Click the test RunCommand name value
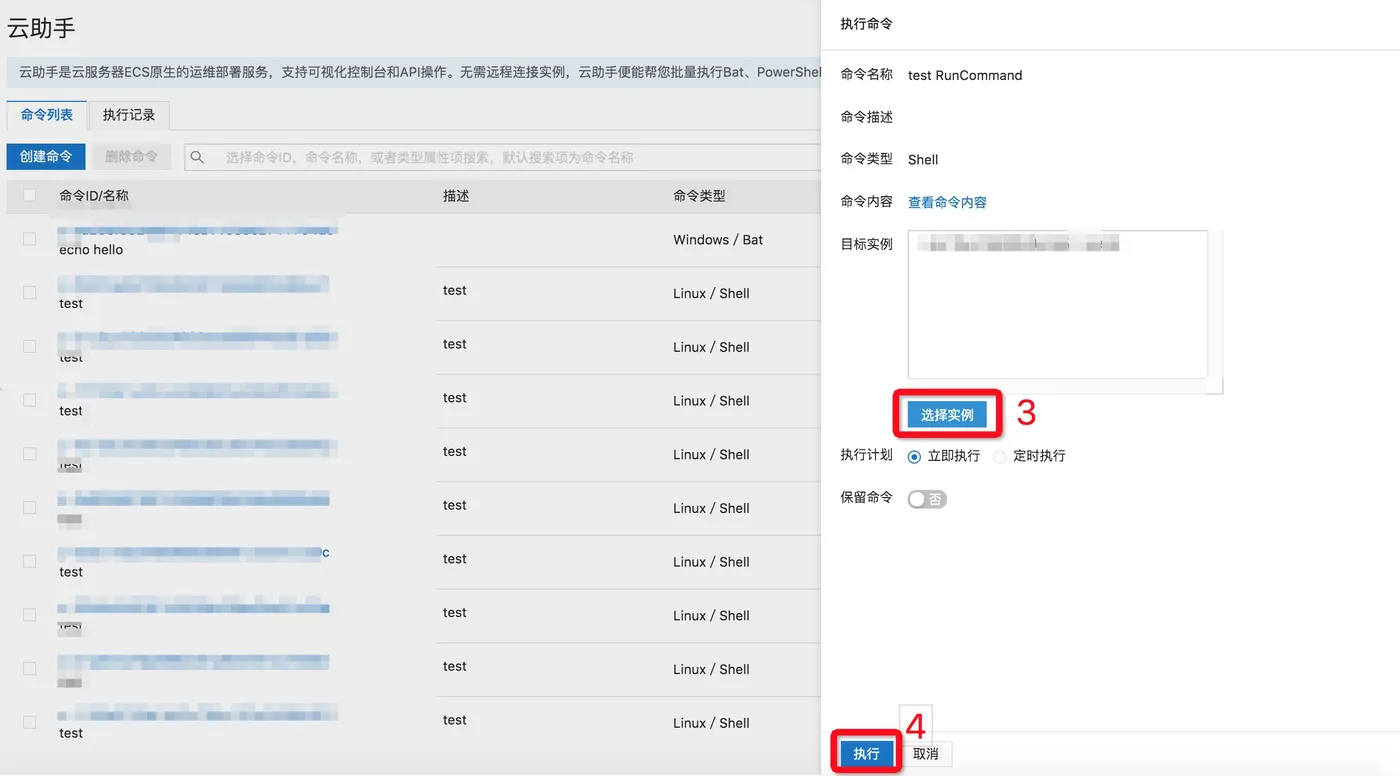1400x776 pixels. pyautogui.click(x=965, y=75)
